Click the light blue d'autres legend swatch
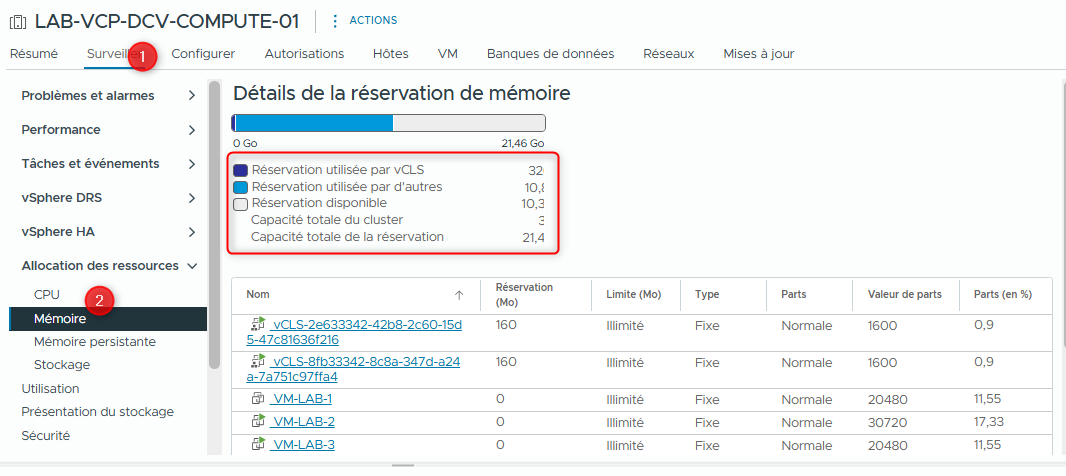Screen dimensions: 1066x476 240,187
